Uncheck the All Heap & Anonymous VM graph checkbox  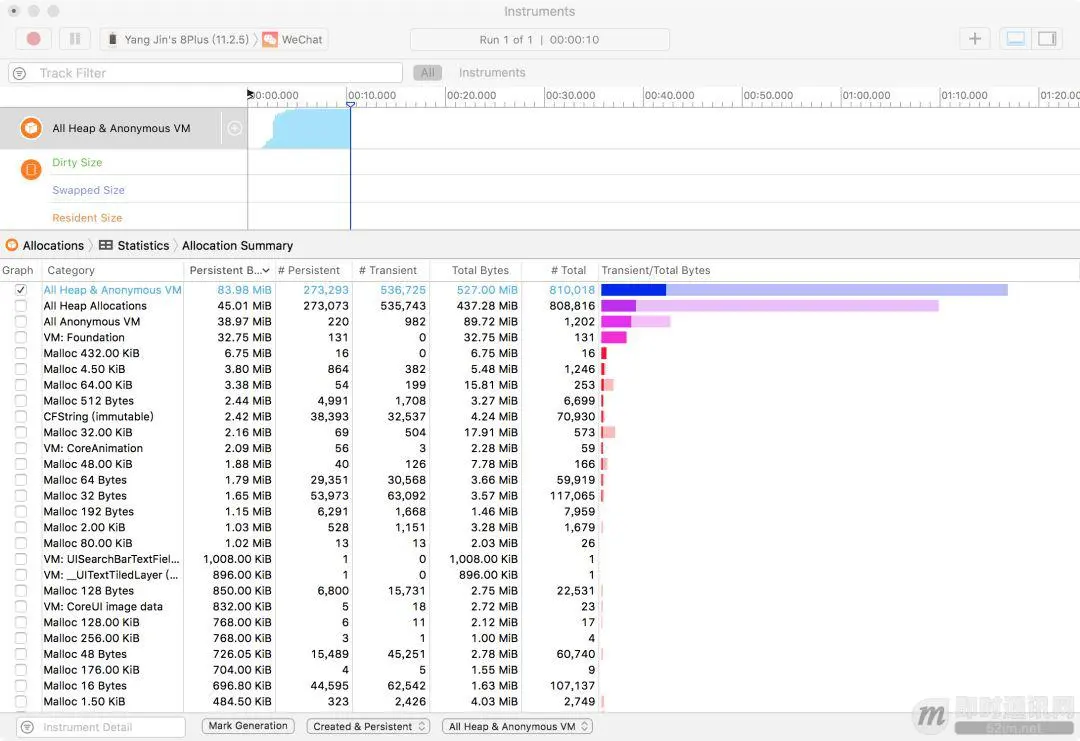pos(21,290)
